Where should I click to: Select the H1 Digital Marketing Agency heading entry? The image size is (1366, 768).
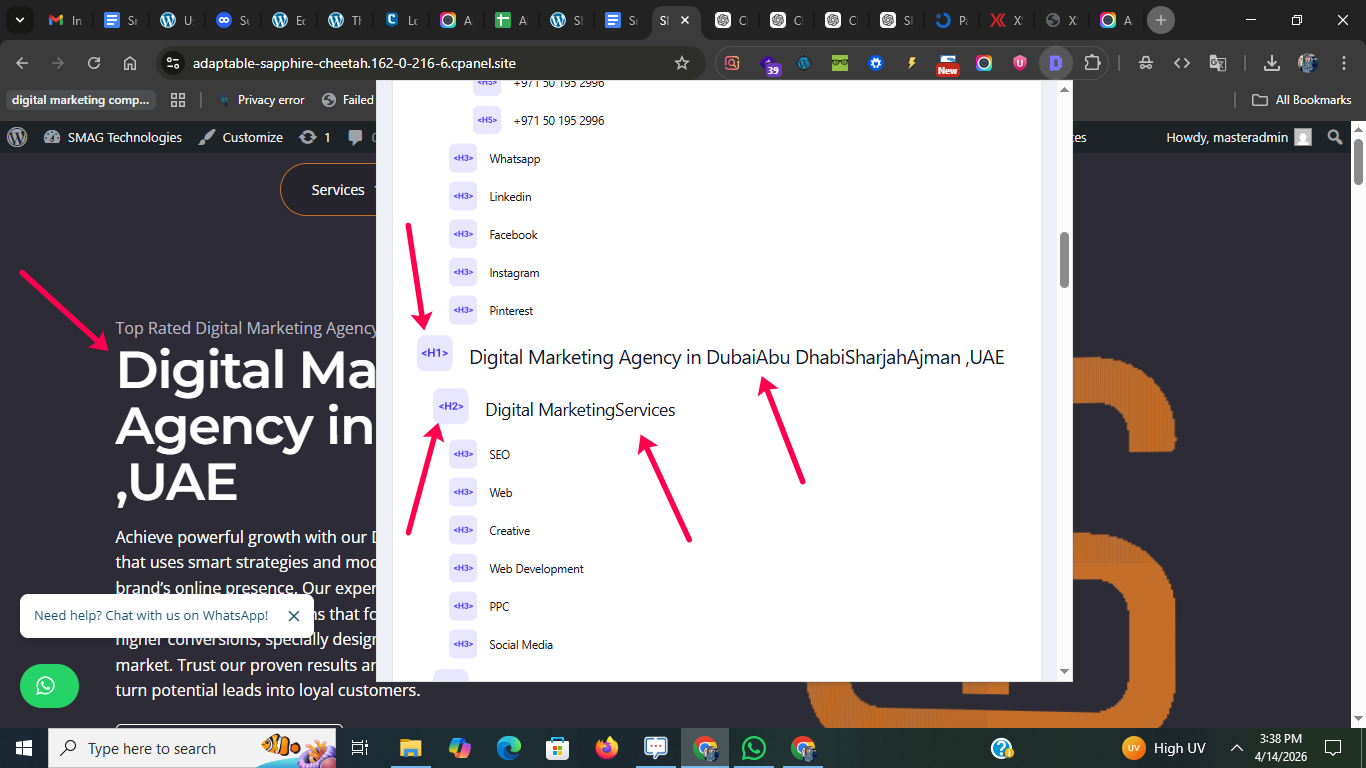[736, 357]
